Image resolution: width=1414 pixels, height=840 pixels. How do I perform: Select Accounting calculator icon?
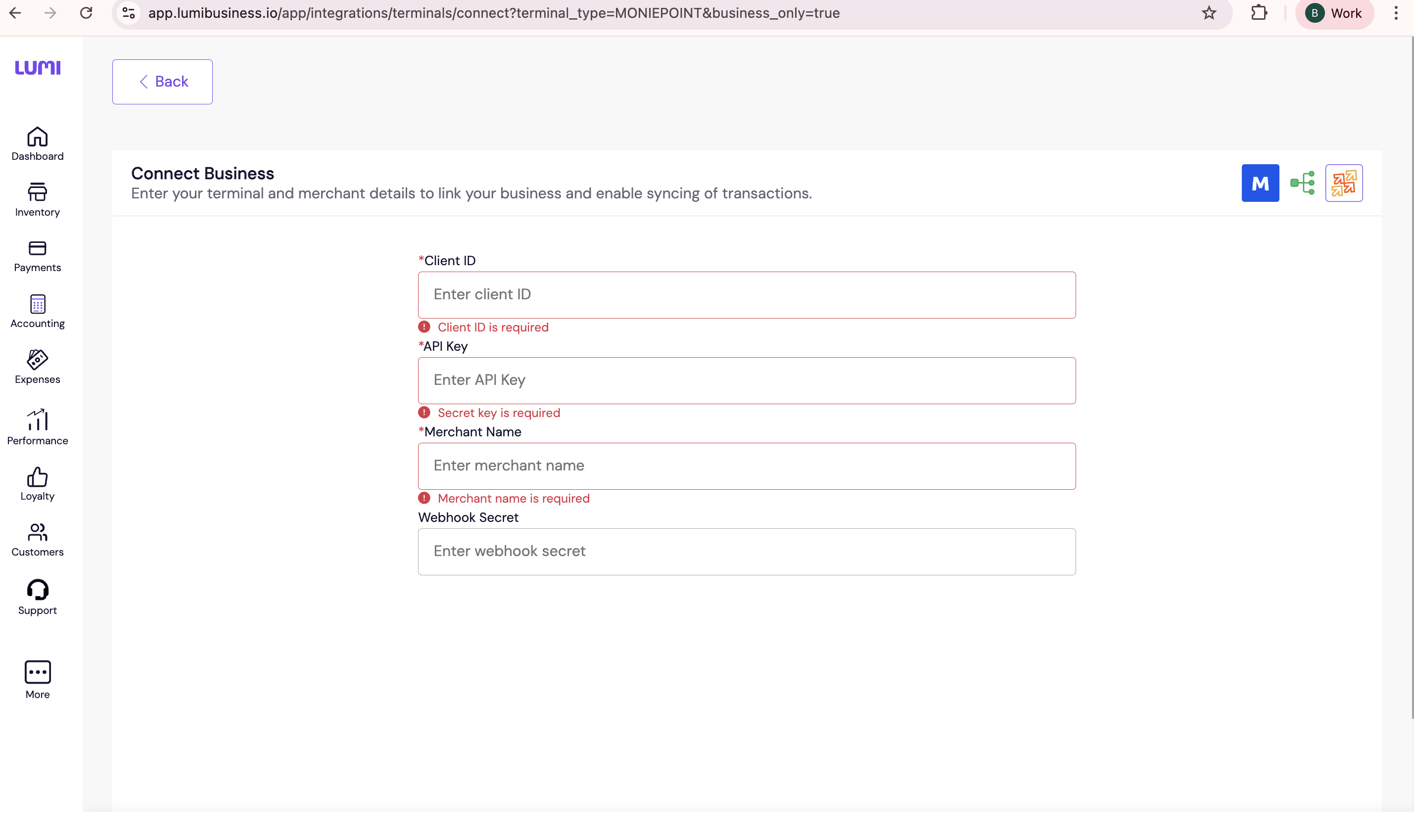(38, 305)
